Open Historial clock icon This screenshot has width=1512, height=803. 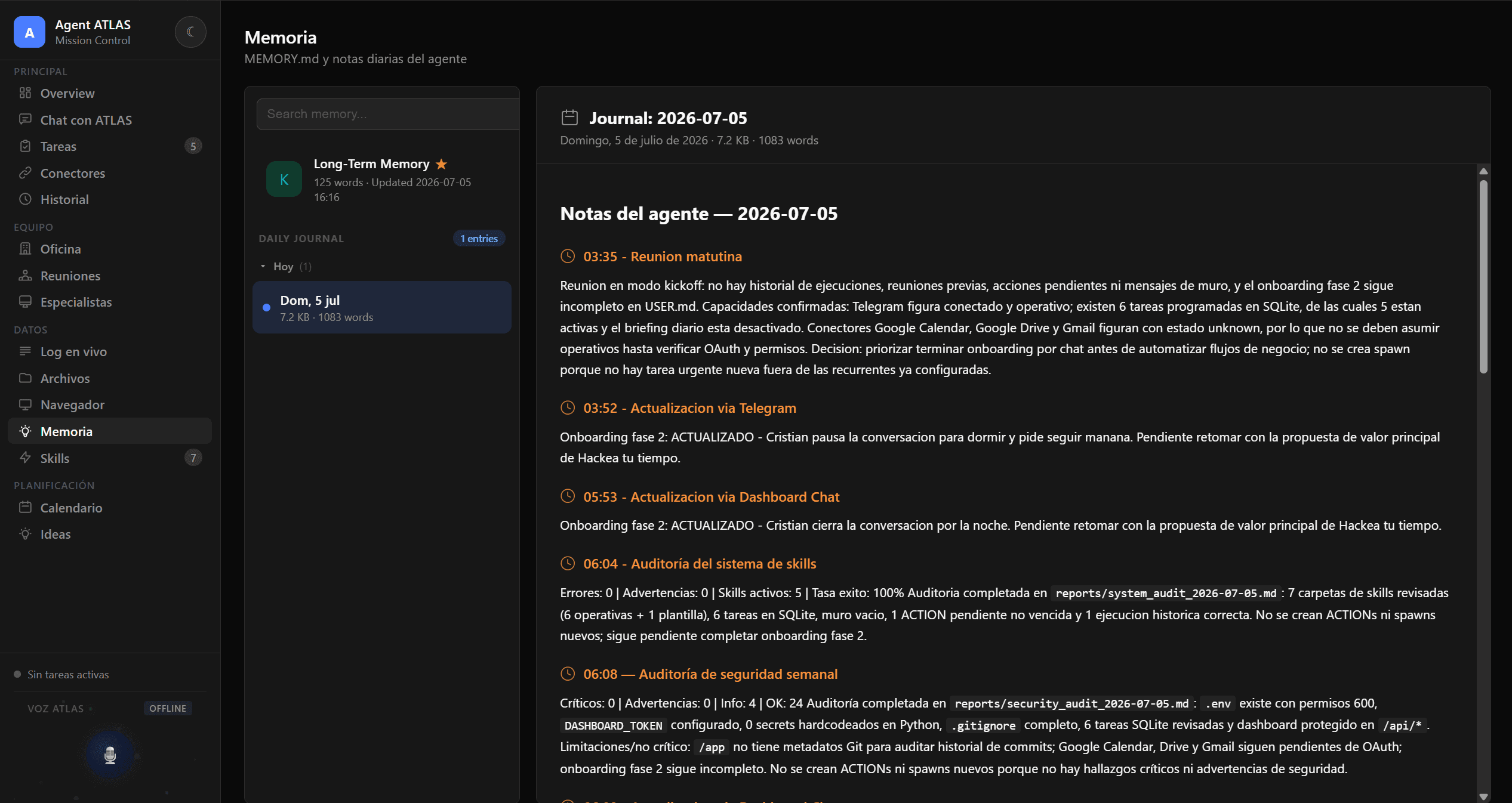coord(25,199)
